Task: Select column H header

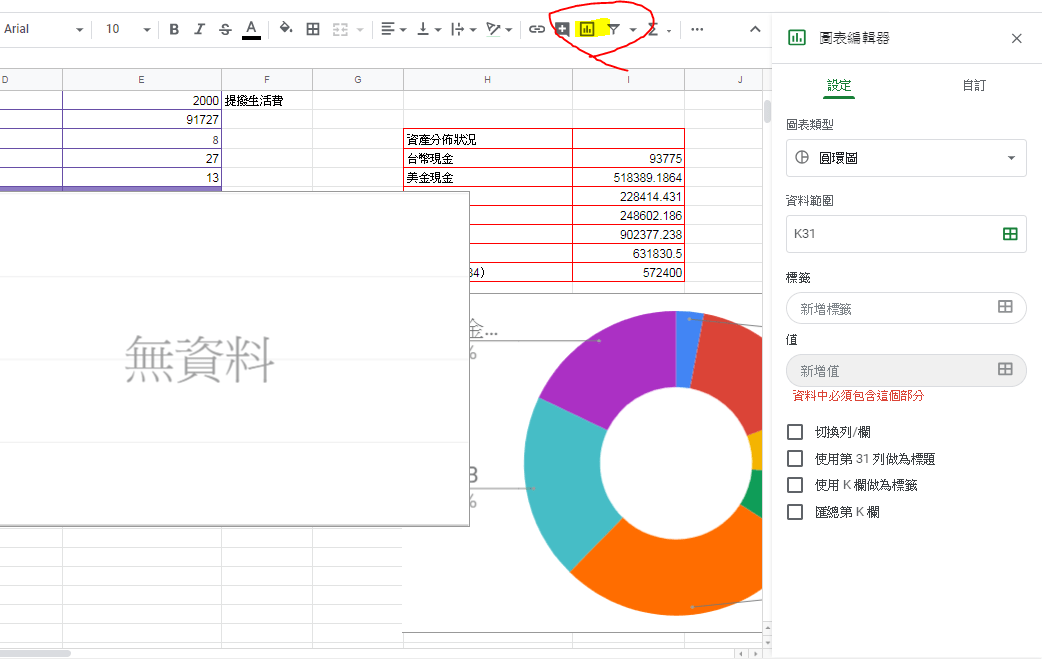Action: pyautogui.click(x=488, y=80)
